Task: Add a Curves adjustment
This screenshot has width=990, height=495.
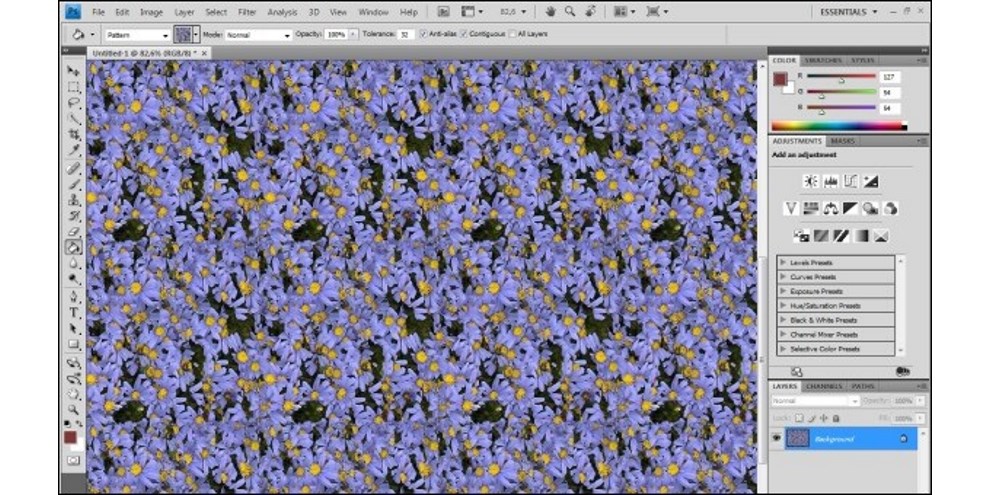Action: click(850, 182)
